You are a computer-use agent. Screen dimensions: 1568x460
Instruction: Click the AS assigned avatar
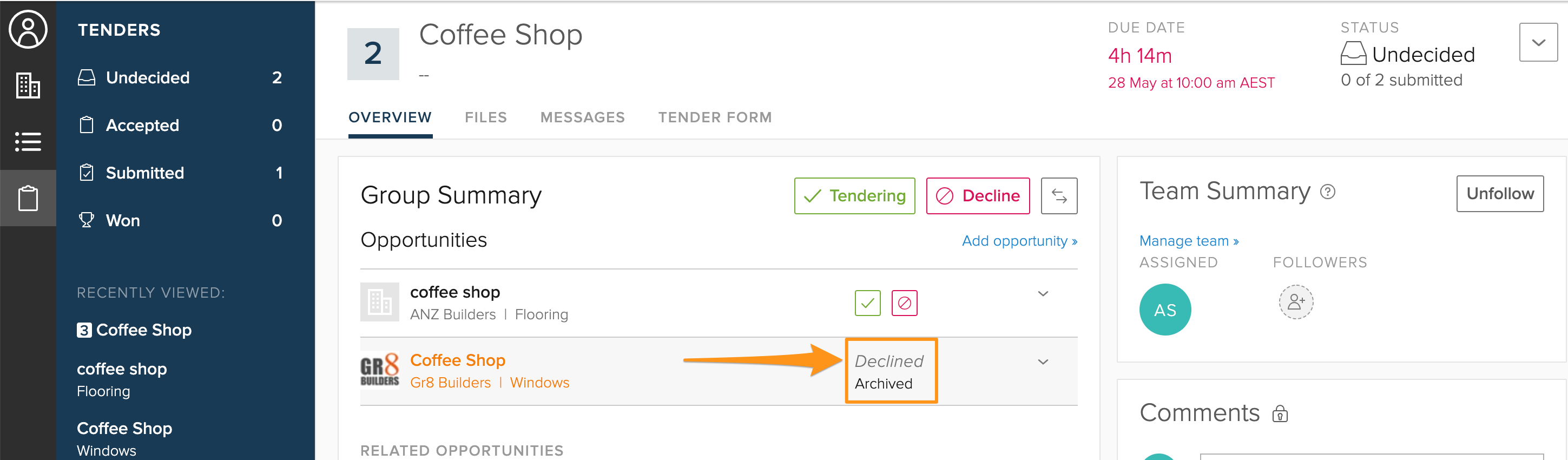tap(1165, 310)
